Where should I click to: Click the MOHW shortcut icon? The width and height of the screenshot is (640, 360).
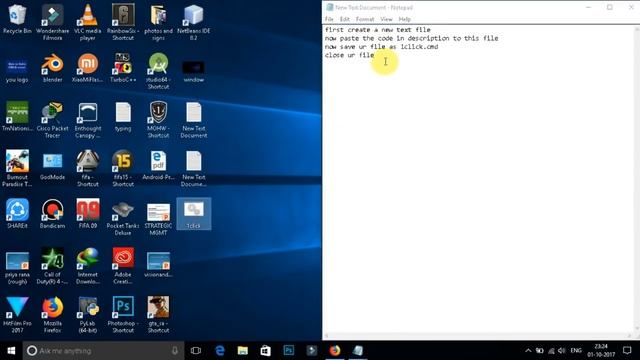click(x=158, y=120)
